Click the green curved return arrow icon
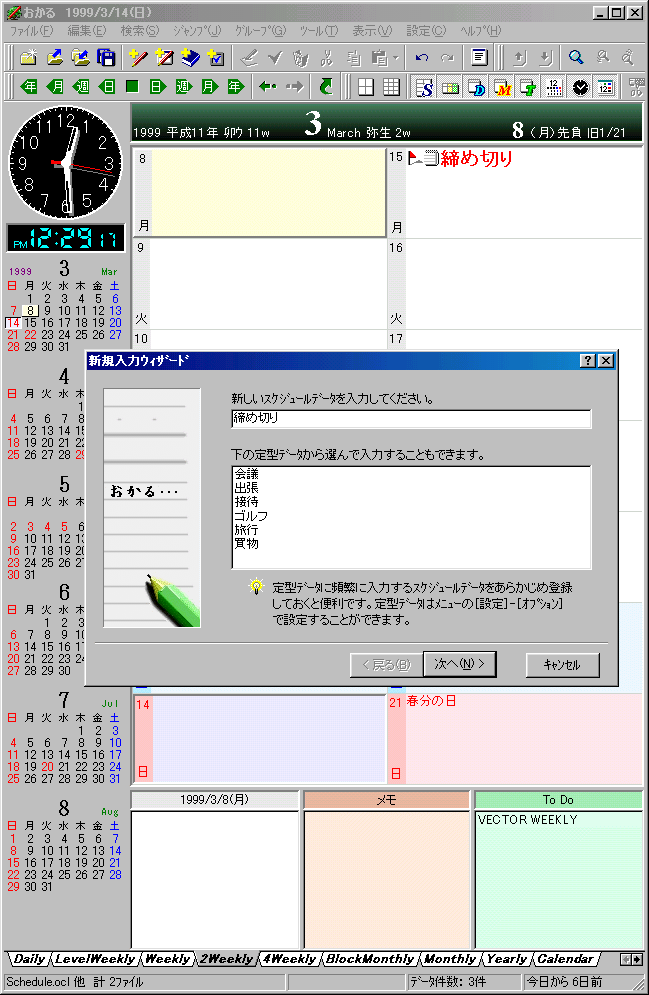The height and width of the screenshot is (995, 649). click(326, 87)
